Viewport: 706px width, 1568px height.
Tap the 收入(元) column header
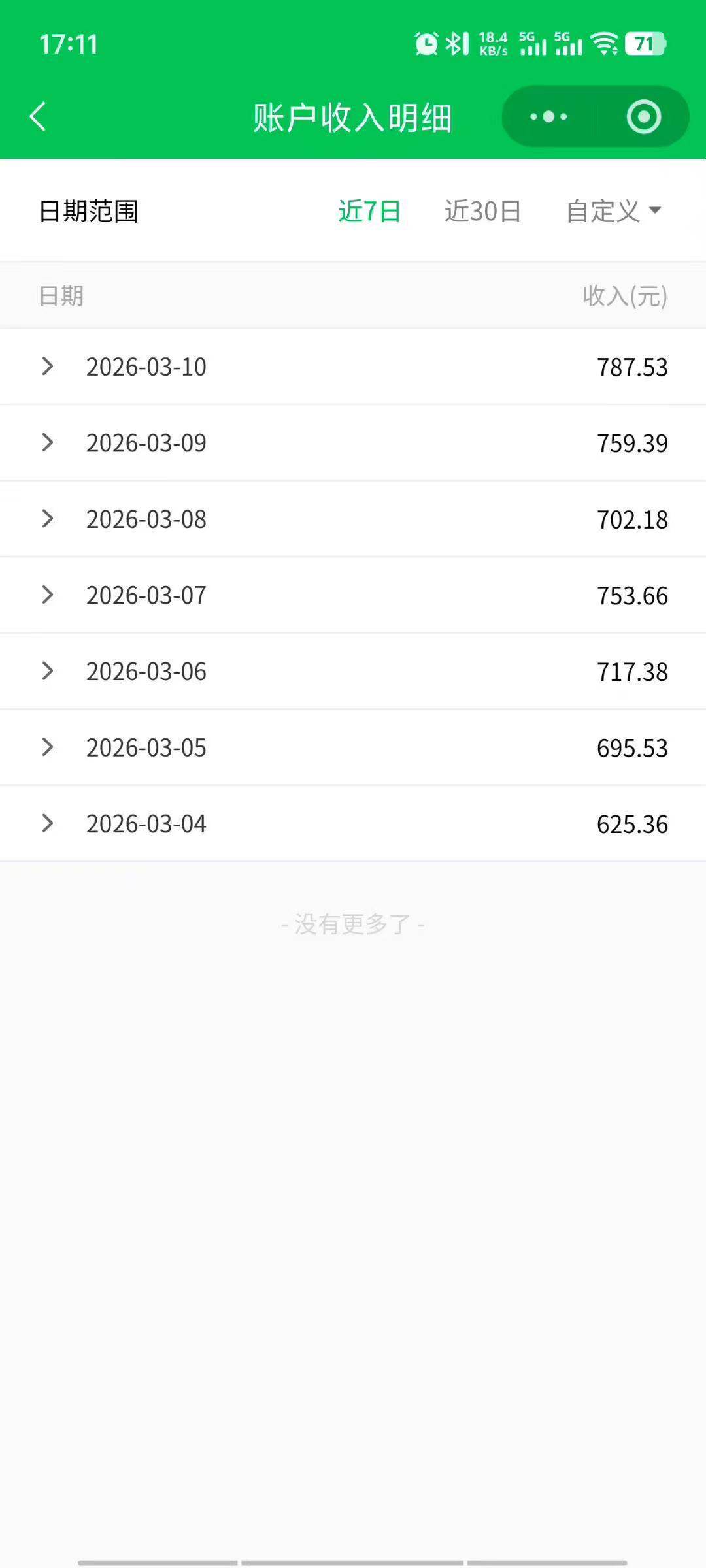coord(624,296)
